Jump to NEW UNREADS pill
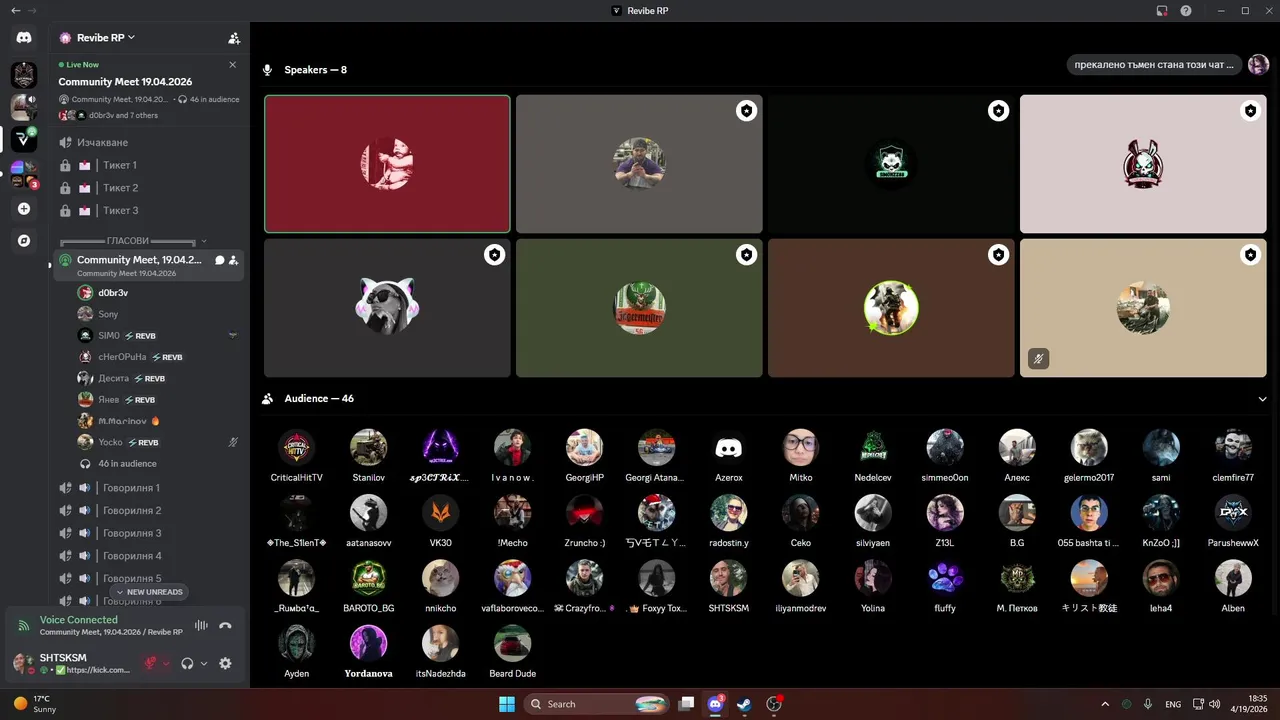 (x=149, y=592)
